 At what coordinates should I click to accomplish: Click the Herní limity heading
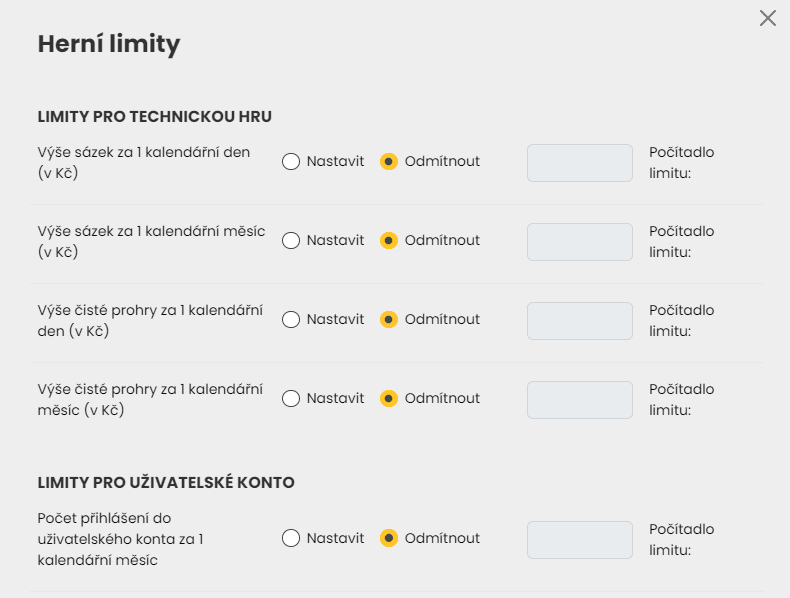click(x=108, y=44)
